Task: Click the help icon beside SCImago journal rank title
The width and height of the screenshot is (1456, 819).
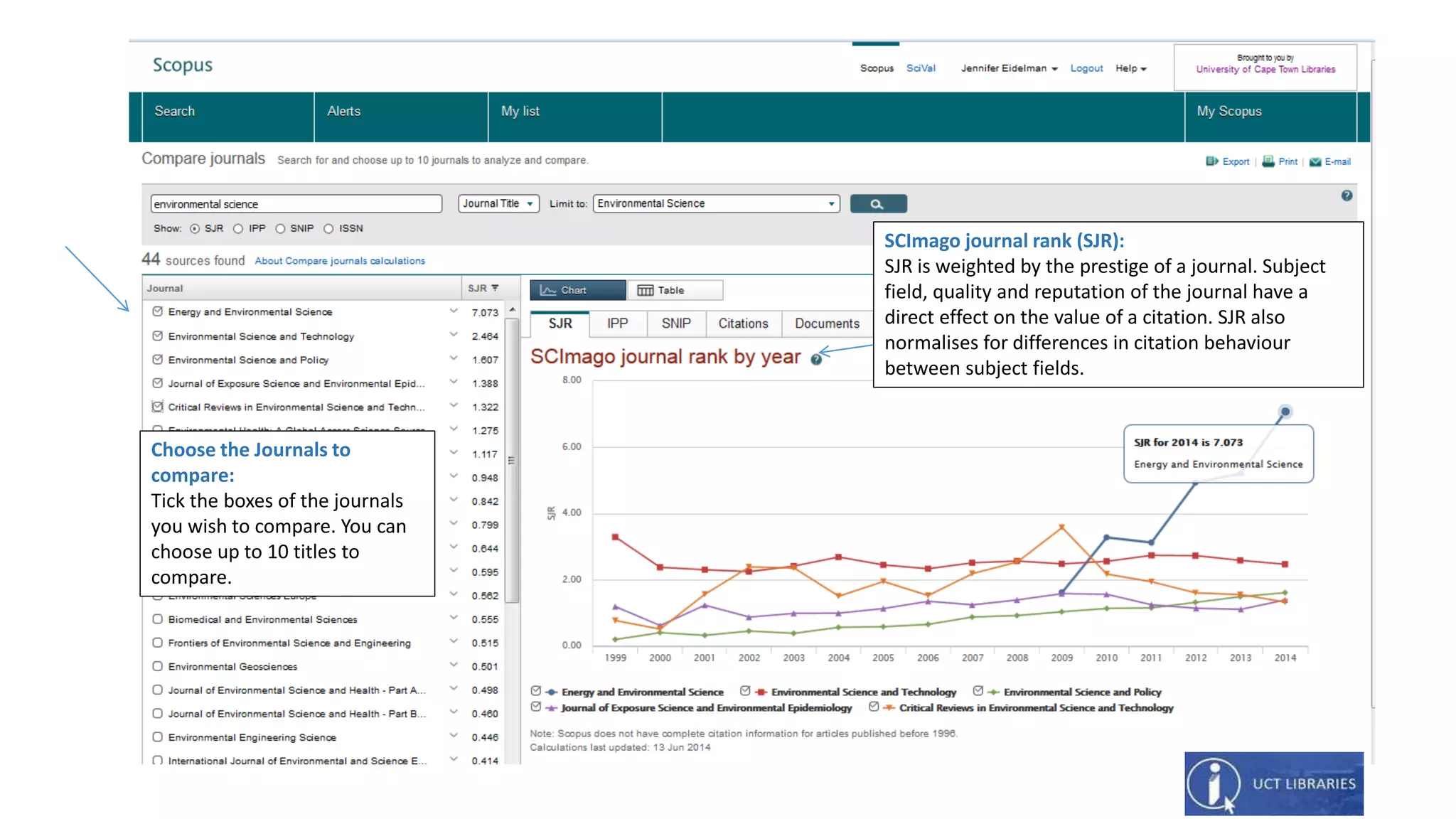Action: pos(816,360)
